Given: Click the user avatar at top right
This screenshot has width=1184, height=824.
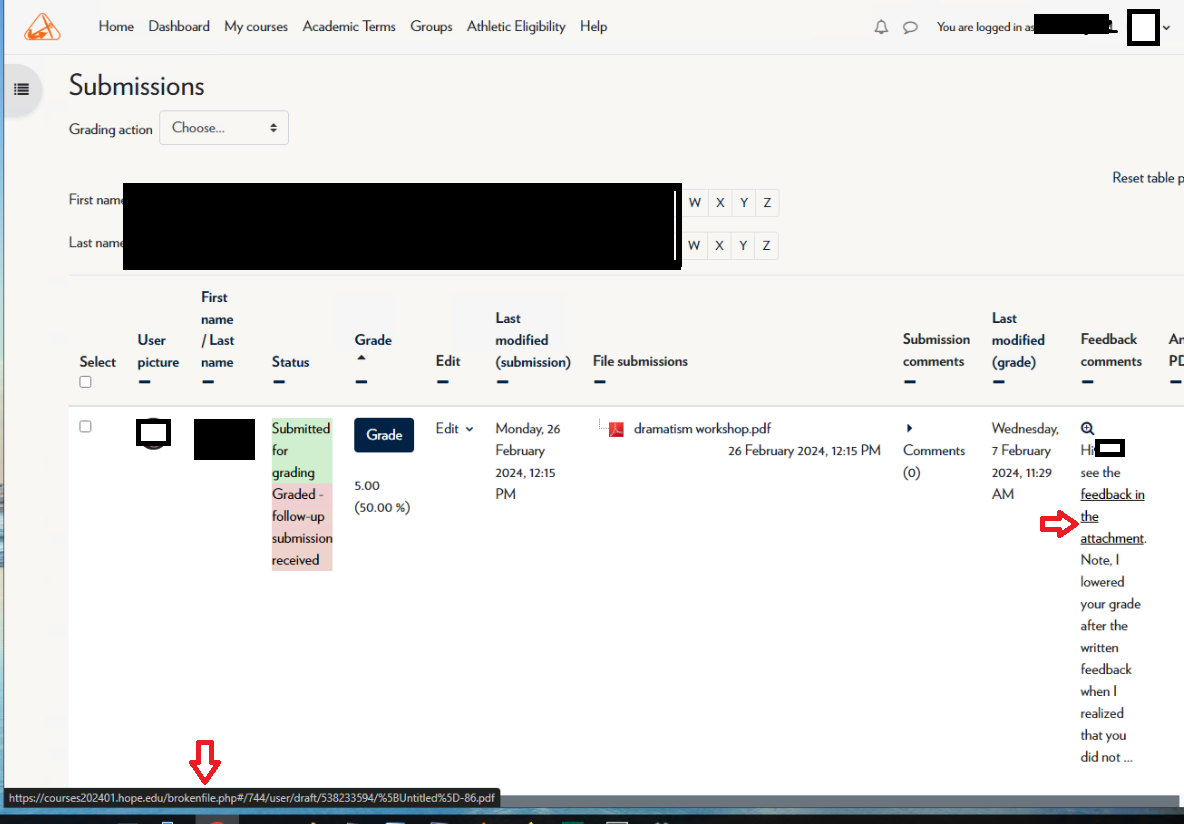Looking at the screenshot, I should coord(1143,27).
